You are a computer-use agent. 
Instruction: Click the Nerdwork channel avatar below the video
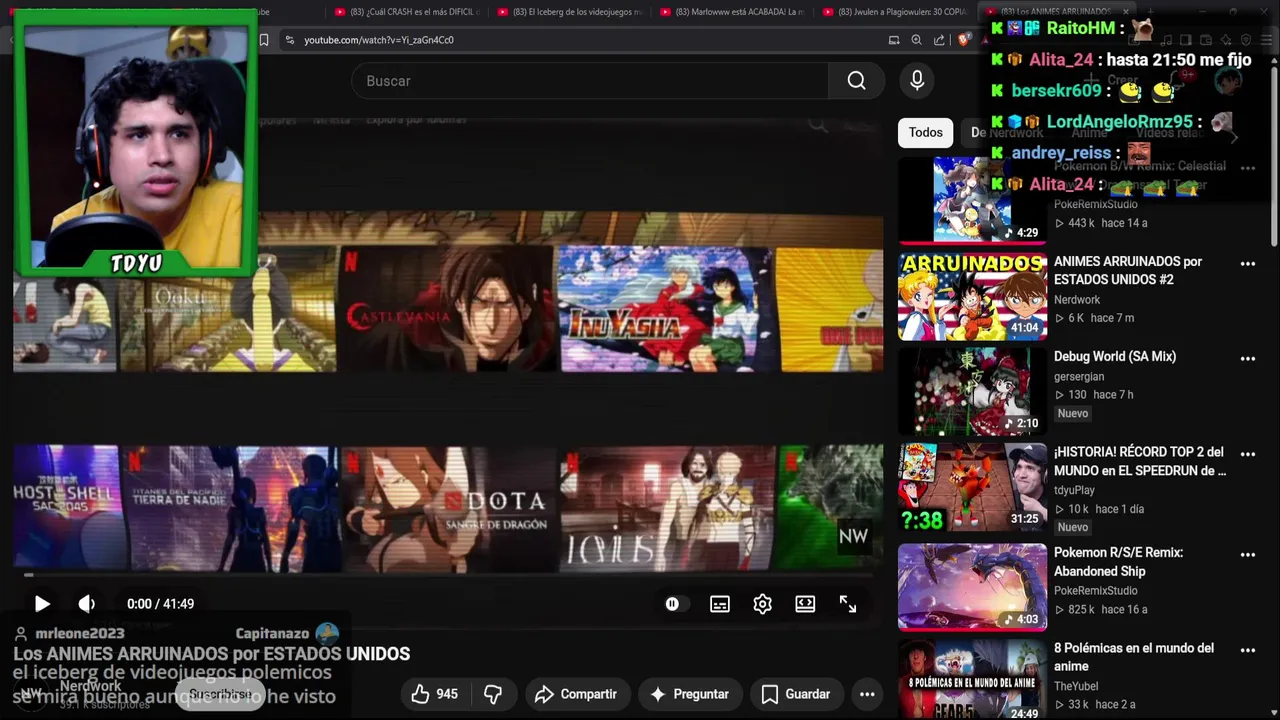coord(31,694)
